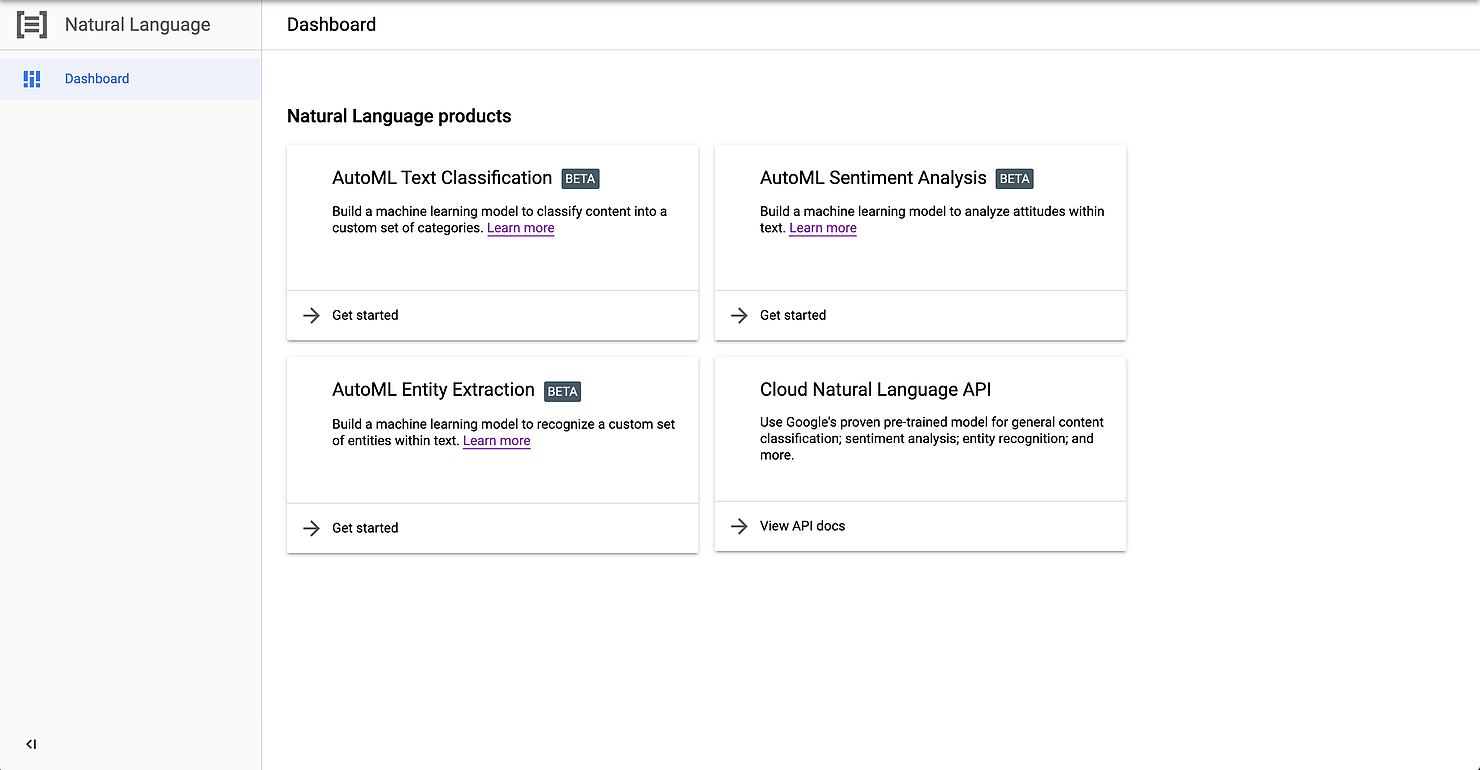The width and height of the screenshot is (1480, 770).
Task: Get started with AutoML Entity Extraction
Action: tap(365, 528)
